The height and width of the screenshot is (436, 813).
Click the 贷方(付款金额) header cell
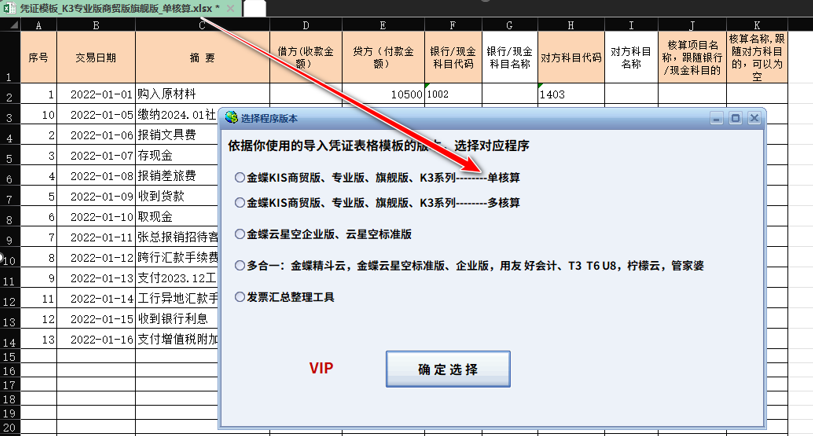click(x=383, y=58)
